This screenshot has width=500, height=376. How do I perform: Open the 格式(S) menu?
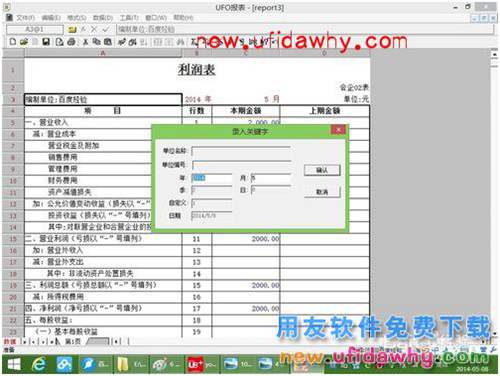click(77, 18)
